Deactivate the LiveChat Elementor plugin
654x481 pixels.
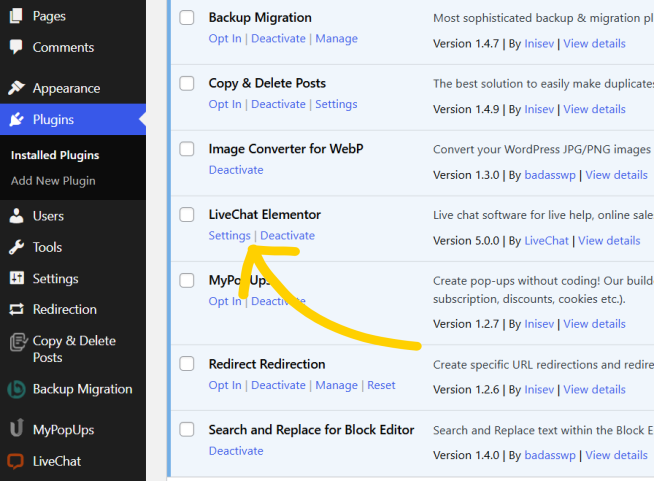pos(287,235)
